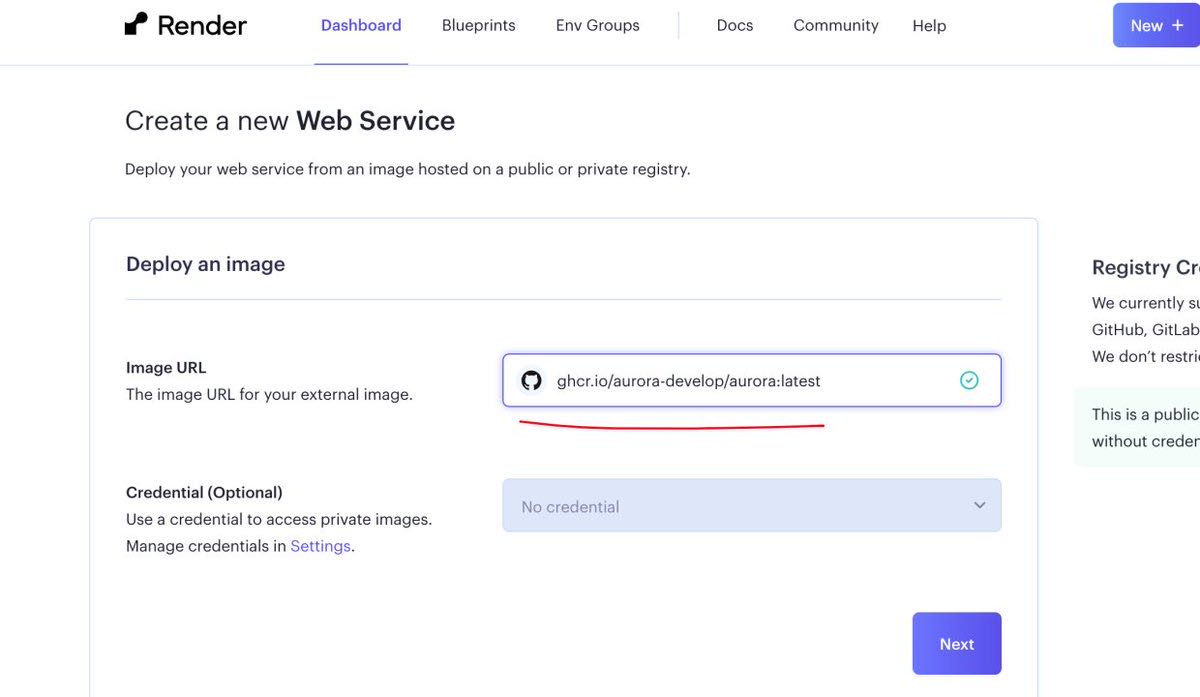This screenshot has width=1200, height=697.
Task: Open the No credential dropdown
Action: coord(740,506)
